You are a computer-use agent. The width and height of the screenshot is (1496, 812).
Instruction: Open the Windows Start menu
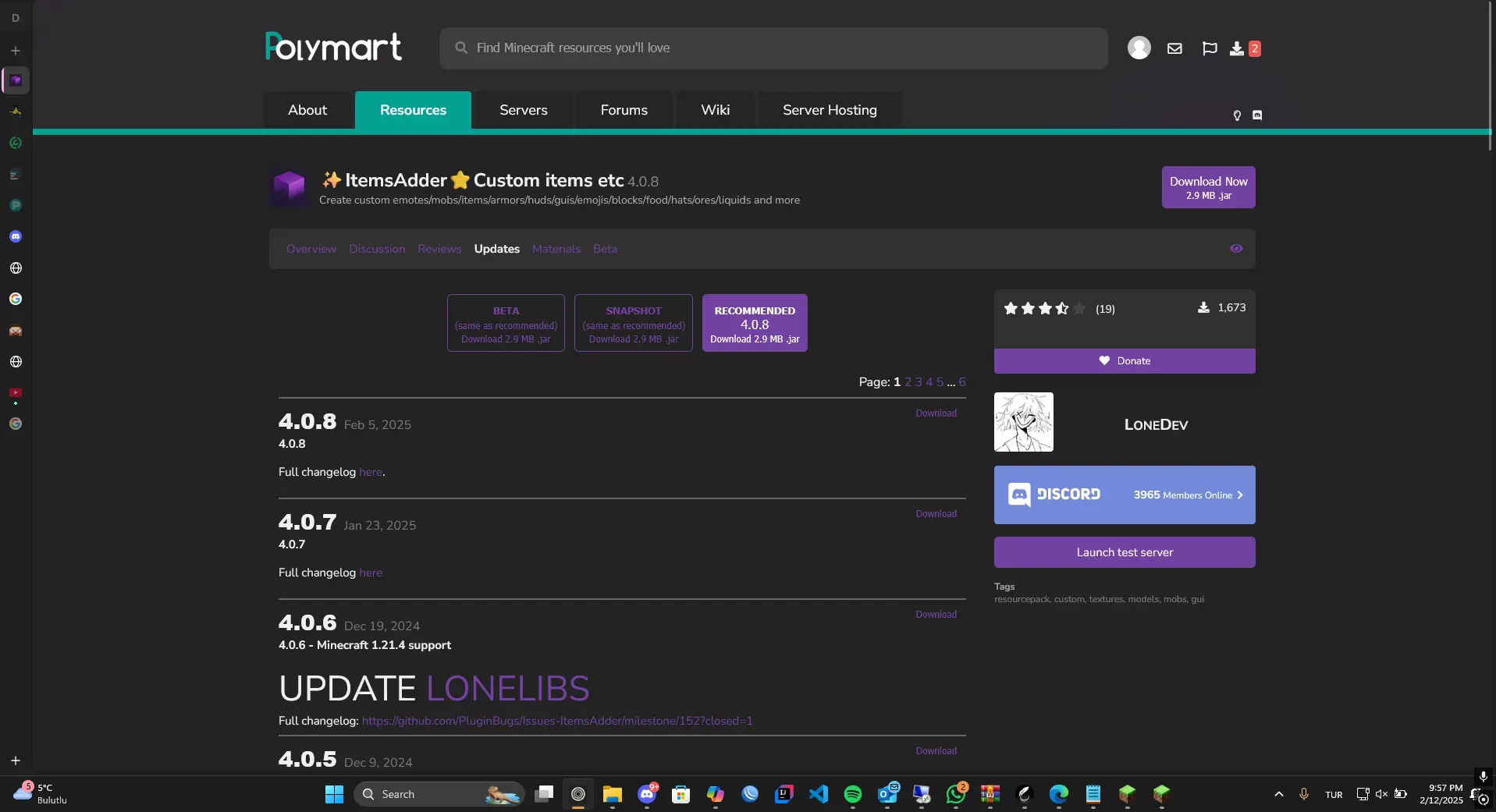pyautogui.click(x=334, y=794)
